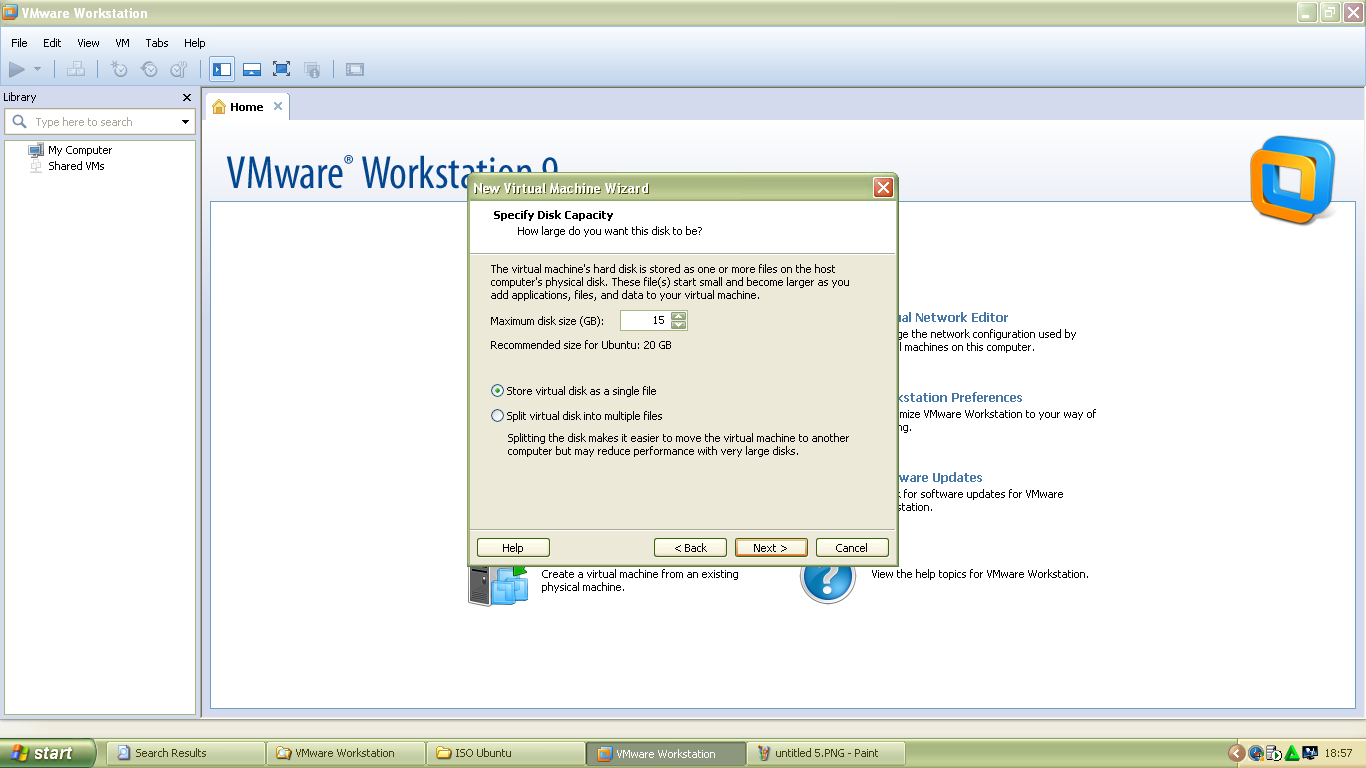This screenshot has height=768, width=1366.
Task: Toggle the thumbnail bar toolbar icon
Action: (x=252, y=69)
